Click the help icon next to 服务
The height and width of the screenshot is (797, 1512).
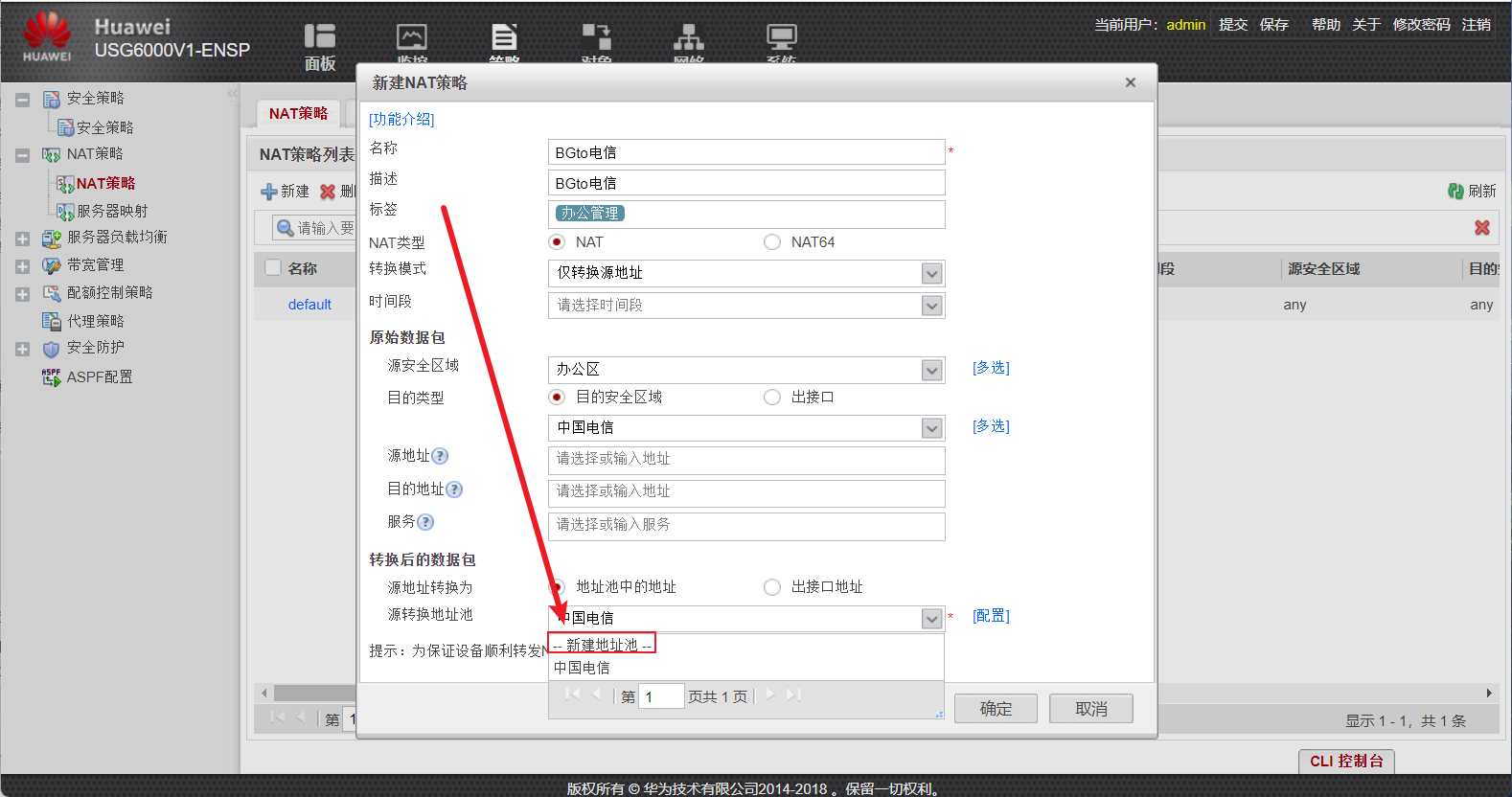pyautogui.click(x=425, y=522)
